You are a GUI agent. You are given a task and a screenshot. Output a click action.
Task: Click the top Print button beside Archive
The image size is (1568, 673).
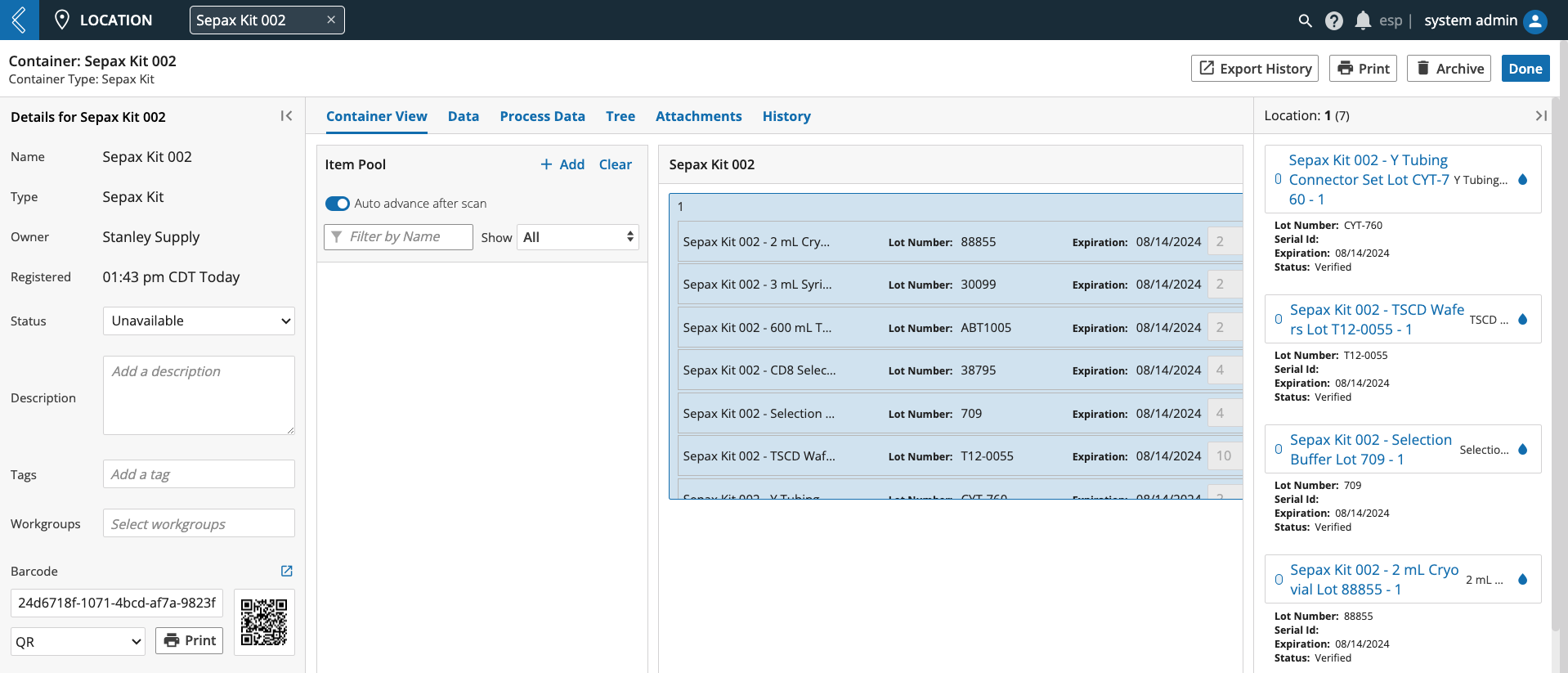(x=1364, y=69)
